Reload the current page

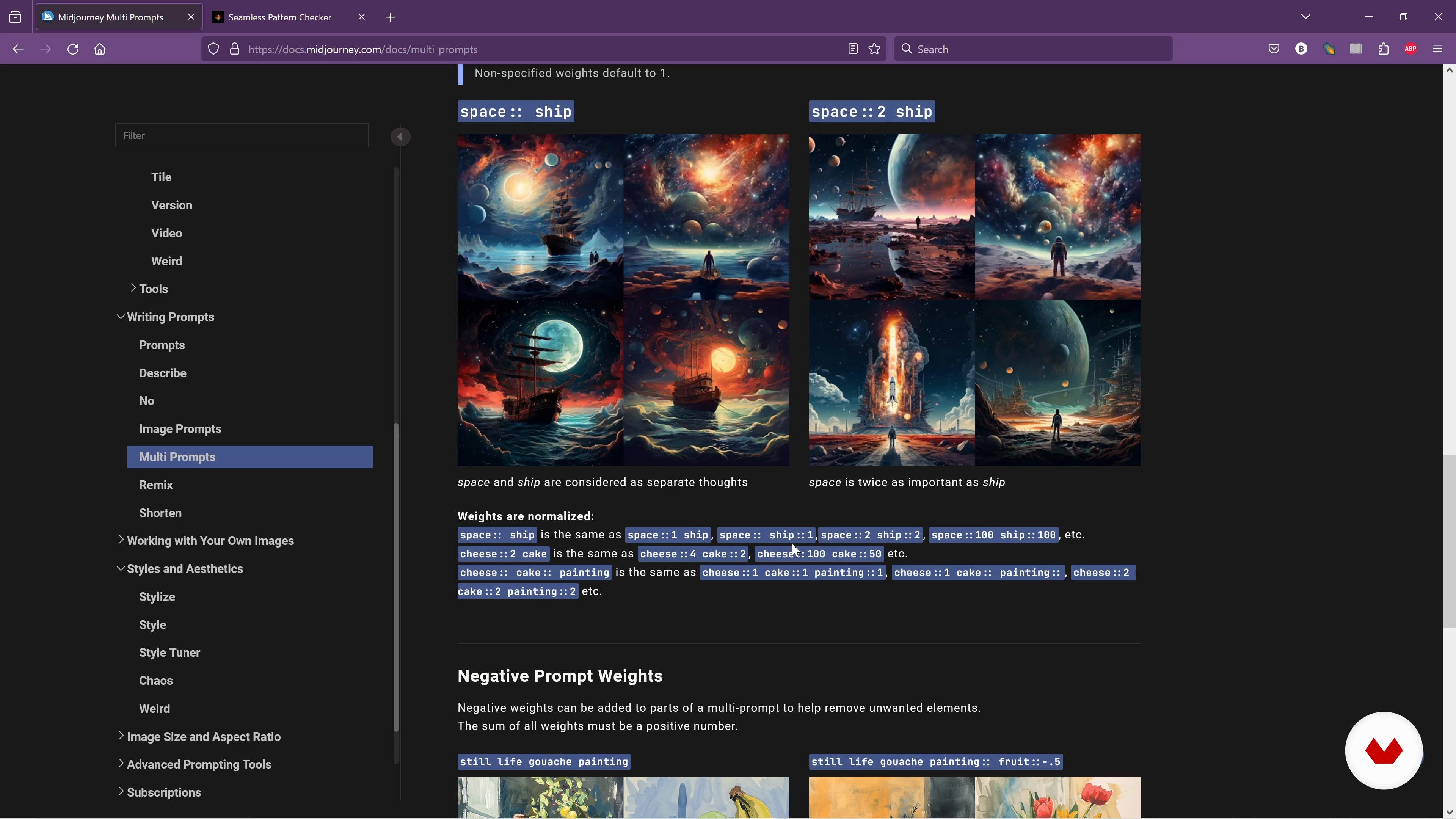pyautogui.click(x=73, y=49)
